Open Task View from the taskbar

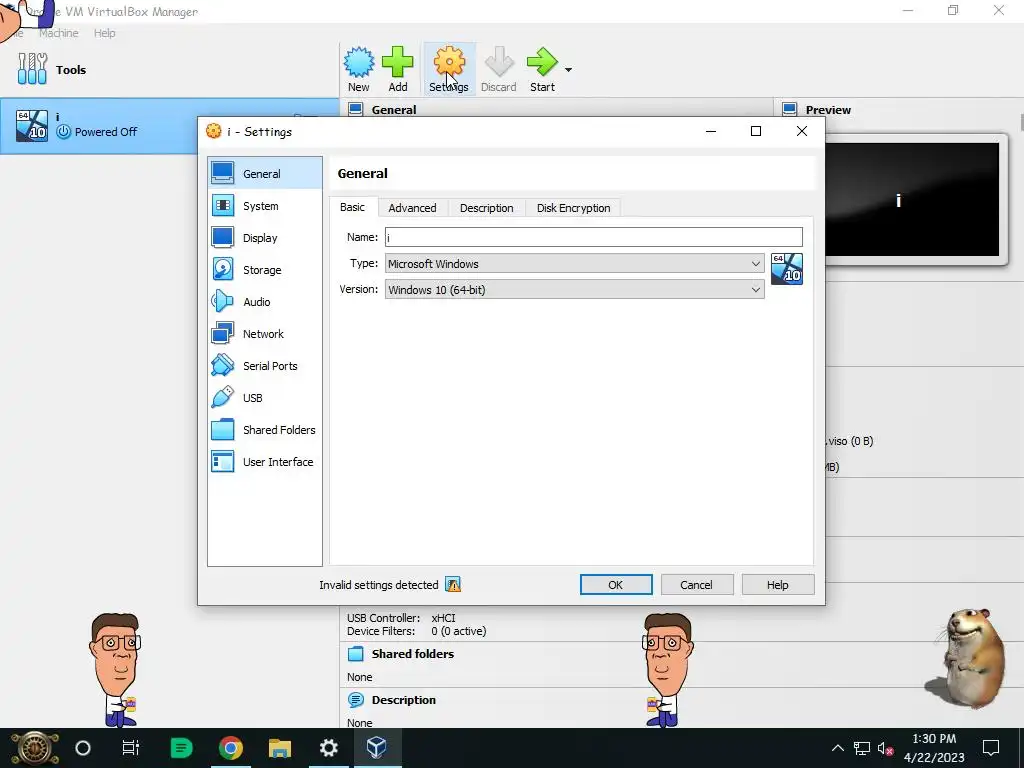(x=131, y=748)
